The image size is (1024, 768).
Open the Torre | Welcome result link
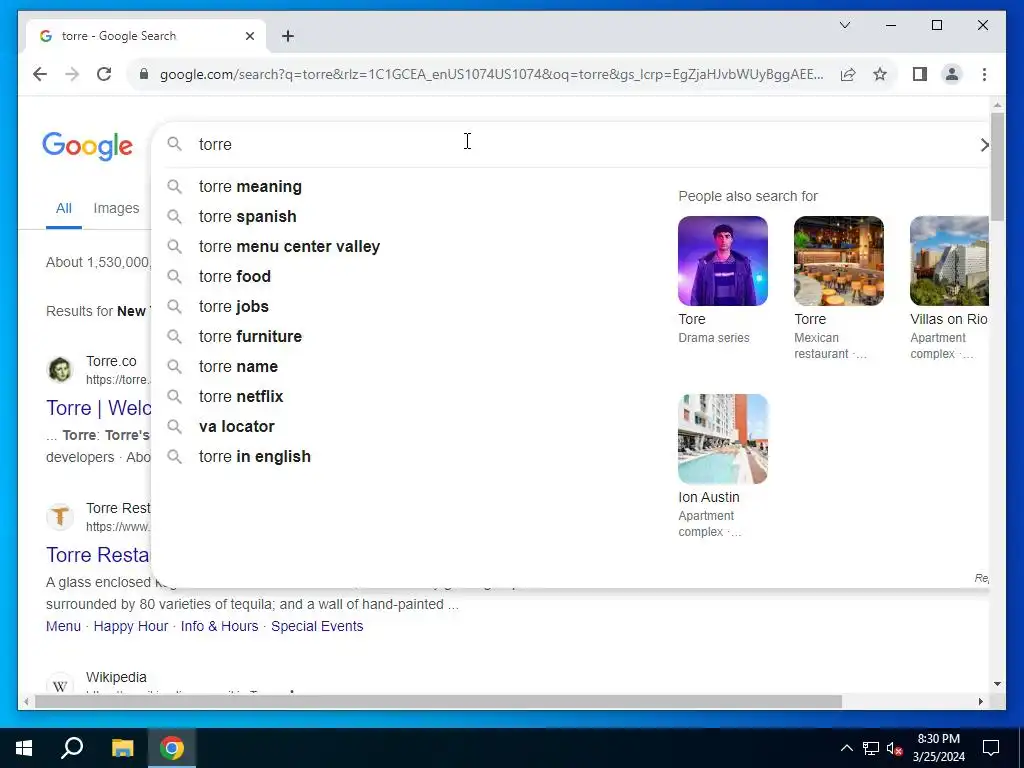point(99,408)
